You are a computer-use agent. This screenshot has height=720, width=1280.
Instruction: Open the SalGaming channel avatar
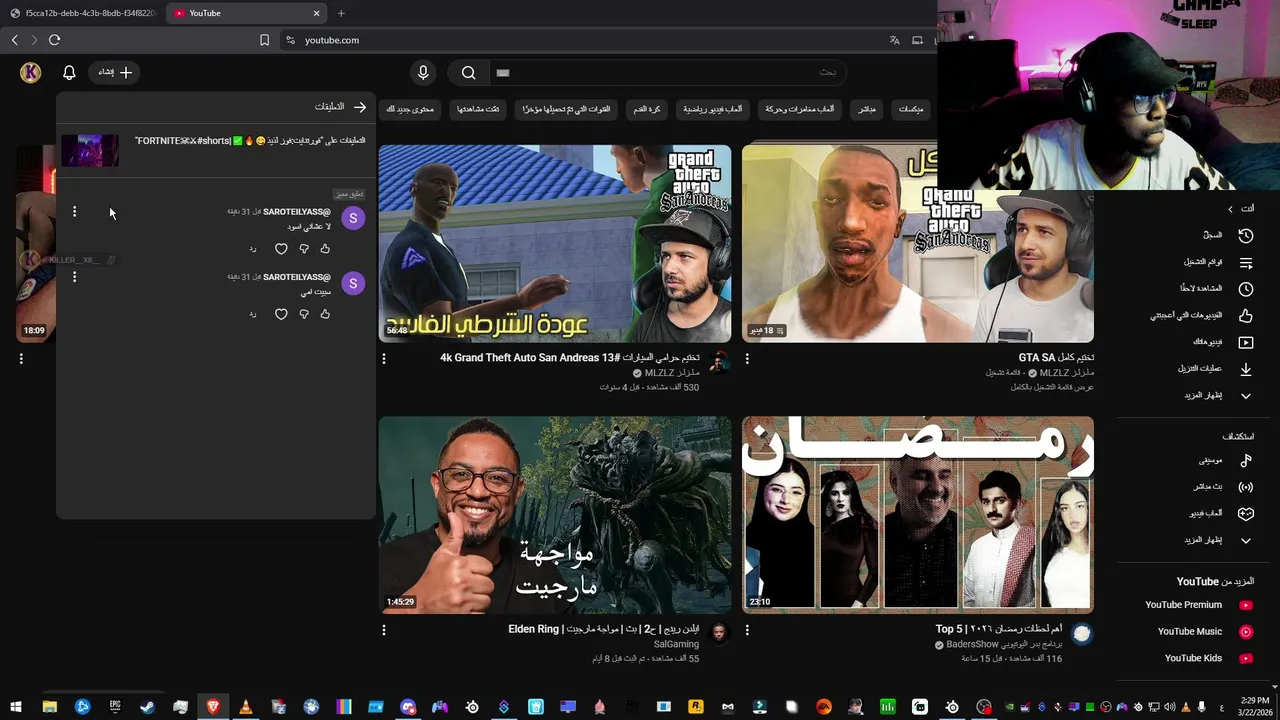pos(719,633)
